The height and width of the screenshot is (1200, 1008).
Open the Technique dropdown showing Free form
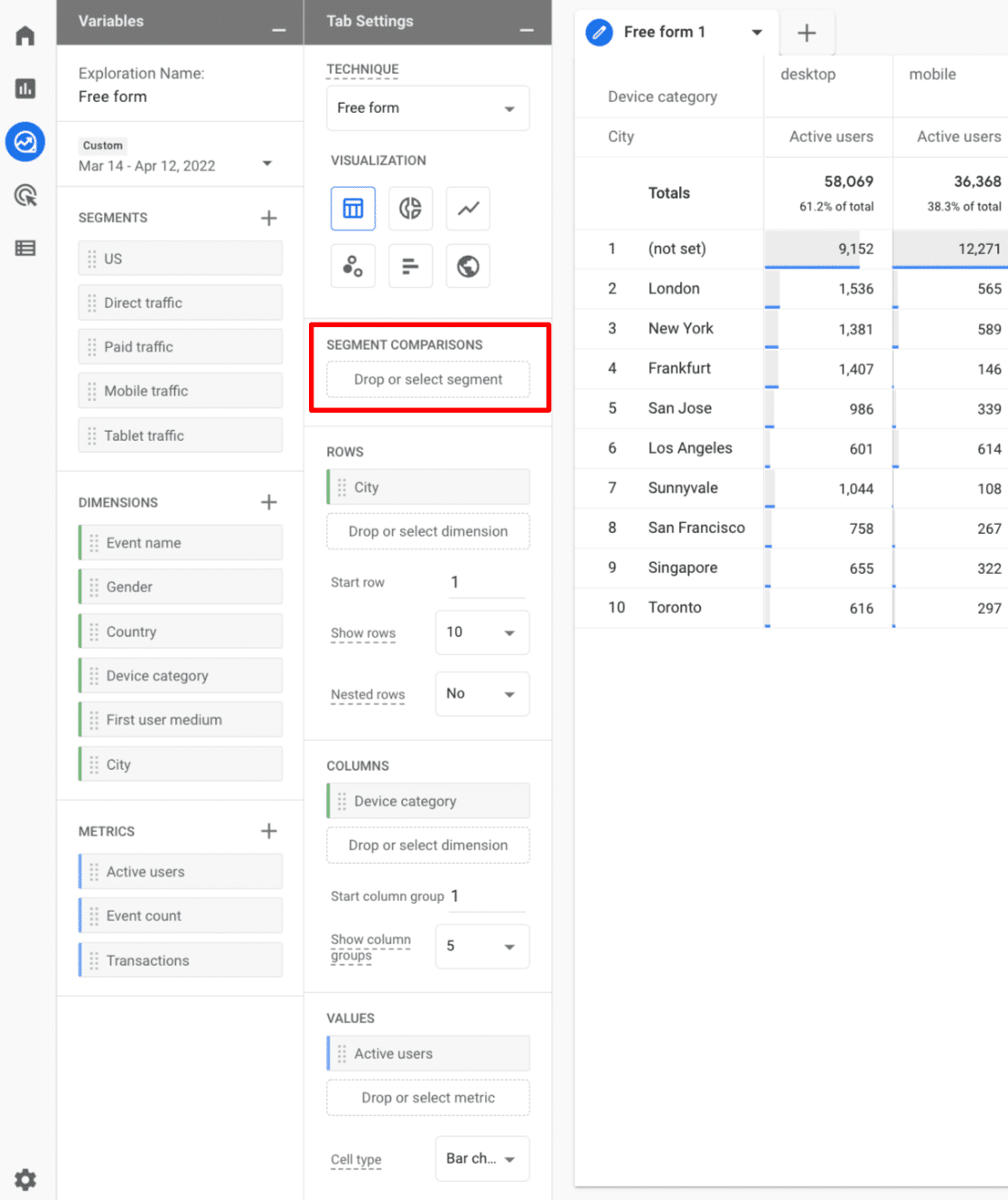point(427,108)
